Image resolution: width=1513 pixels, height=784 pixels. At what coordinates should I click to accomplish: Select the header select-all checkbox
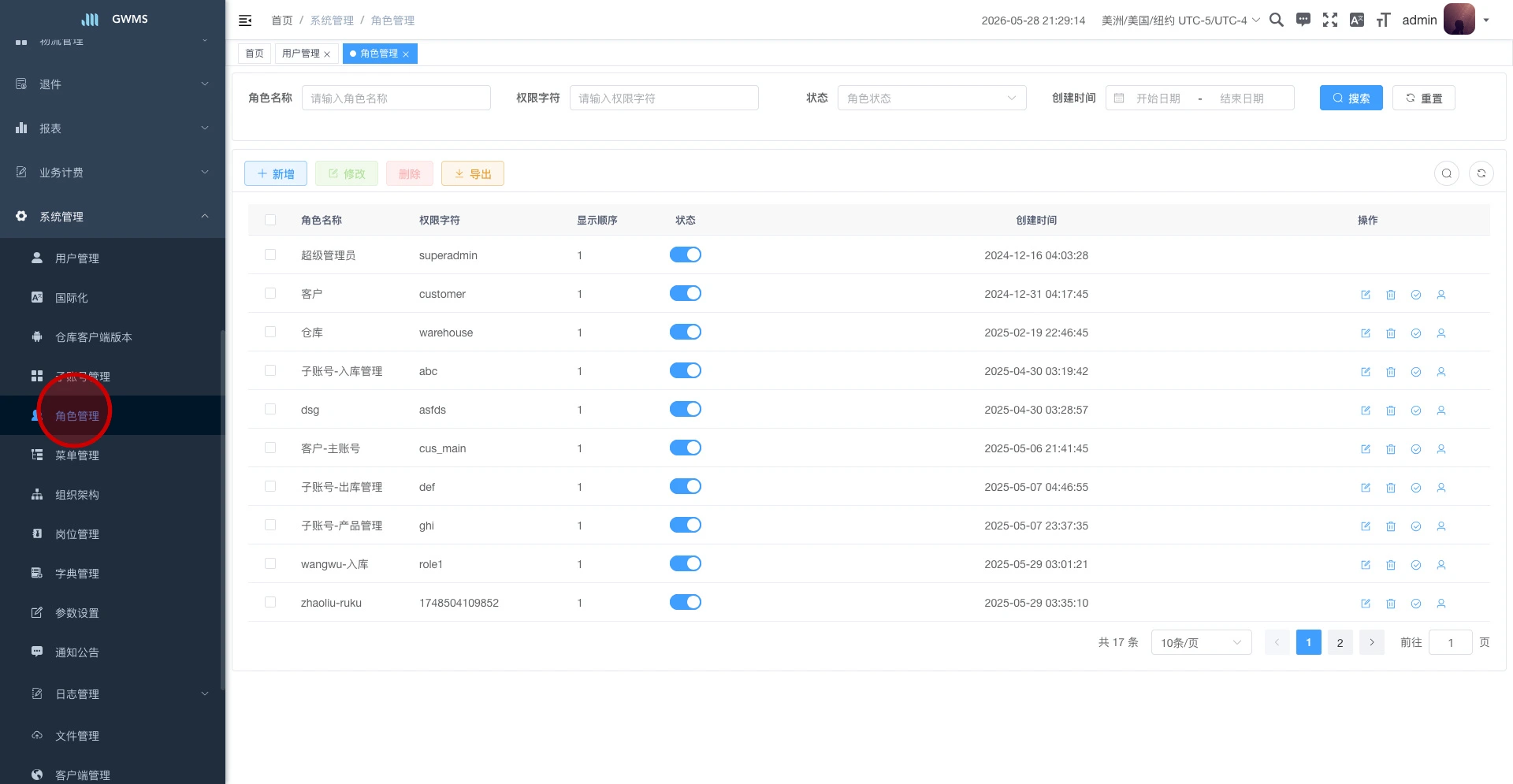pos(270,220)
